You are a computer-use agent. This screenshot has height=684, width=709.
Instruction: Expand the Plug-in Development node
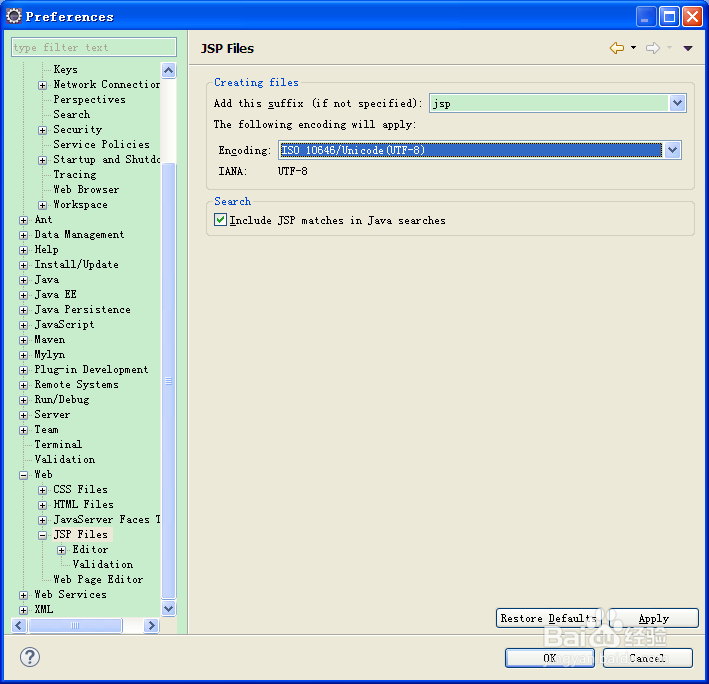(x=24, y=370)
